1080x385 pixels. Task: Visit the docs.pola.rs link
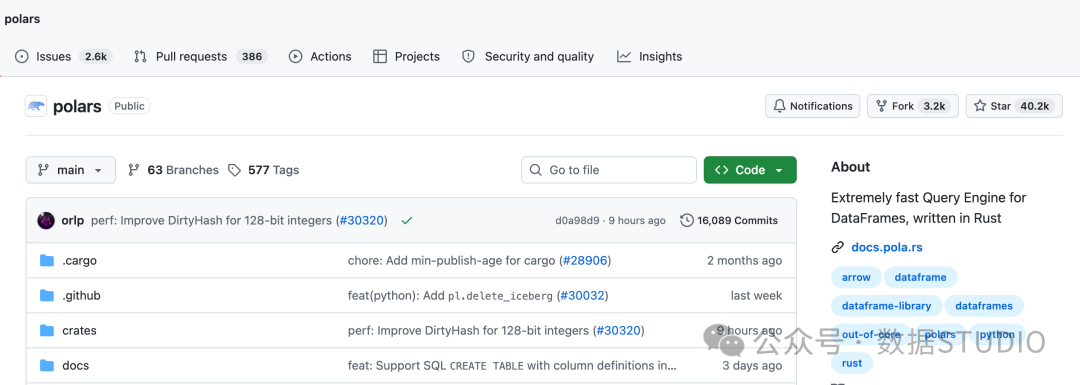887,247
